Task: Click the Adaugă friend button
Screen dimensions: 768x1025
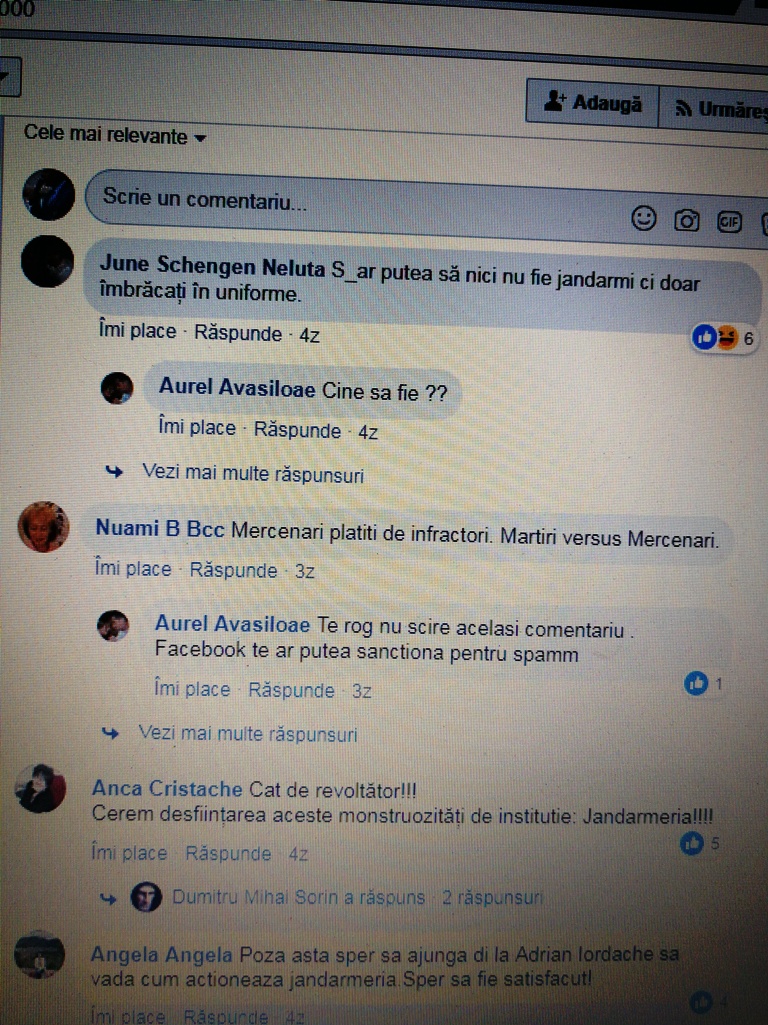Action: 592,103
